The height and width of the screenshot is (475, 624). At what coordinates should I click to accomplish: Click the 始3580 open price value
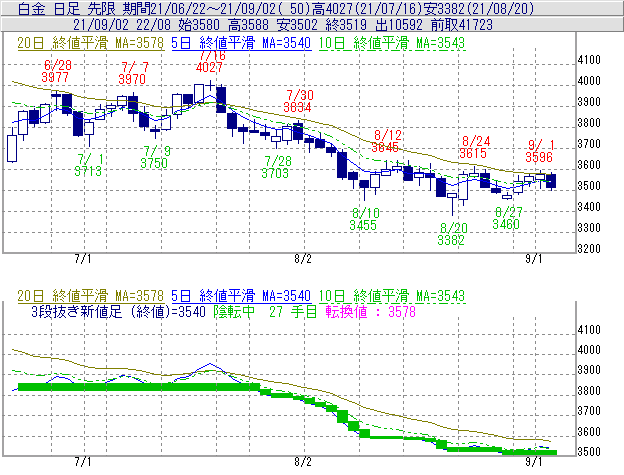click(x=199, y=25)
